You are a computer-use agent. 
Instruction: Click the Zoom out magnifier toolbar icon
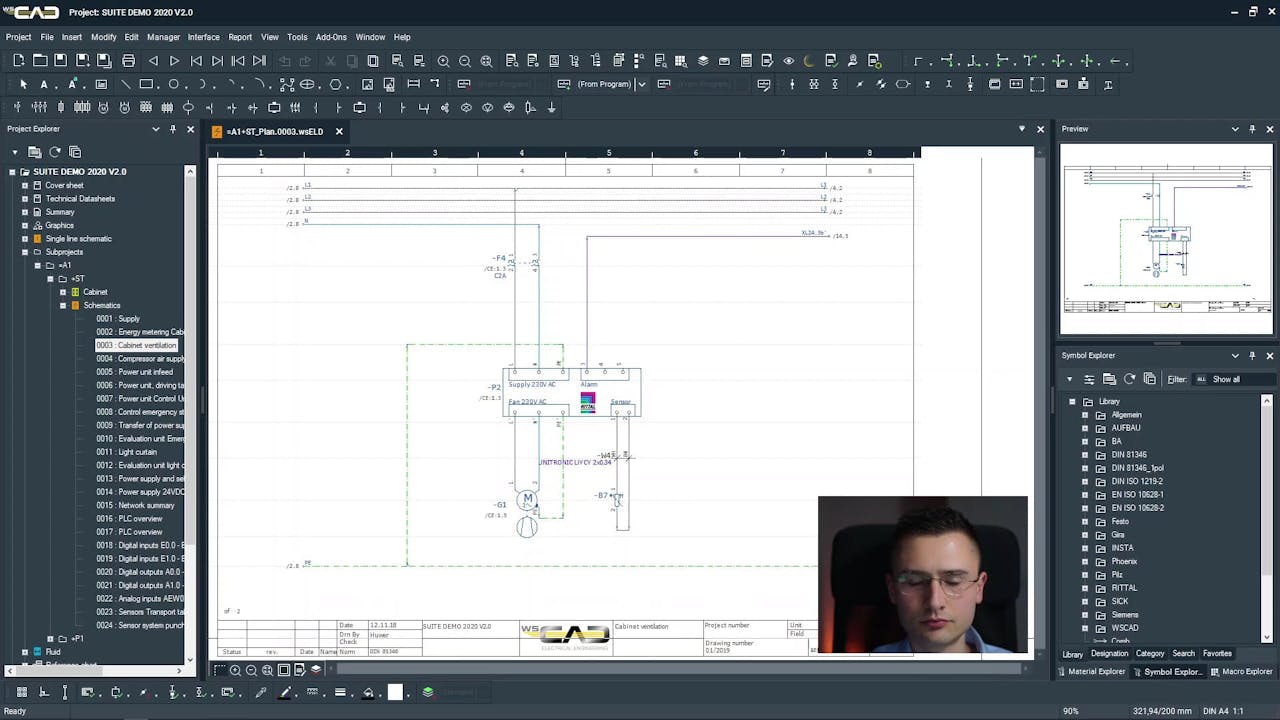coord(465,61)
